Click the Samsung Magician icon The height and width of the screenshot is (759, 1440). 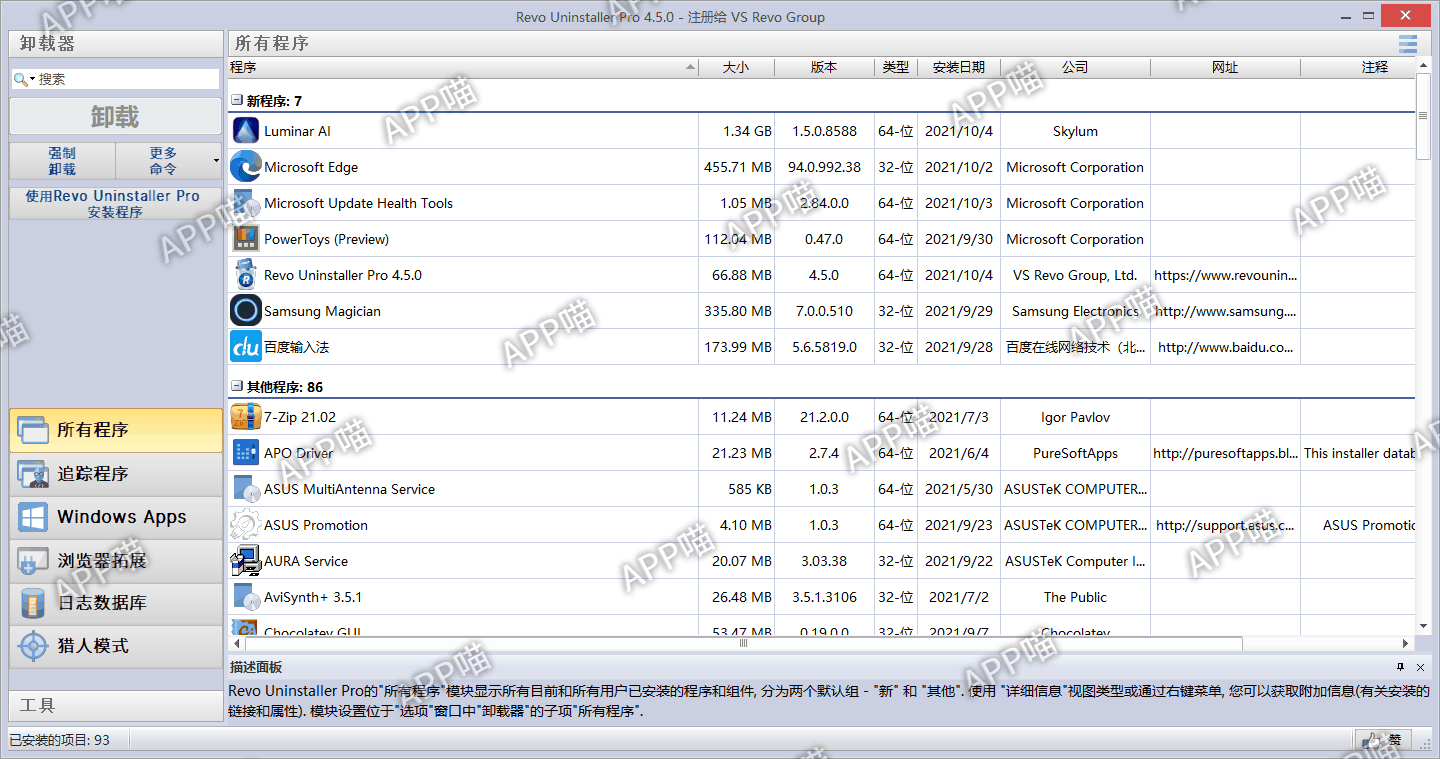[x=245, y=311]
